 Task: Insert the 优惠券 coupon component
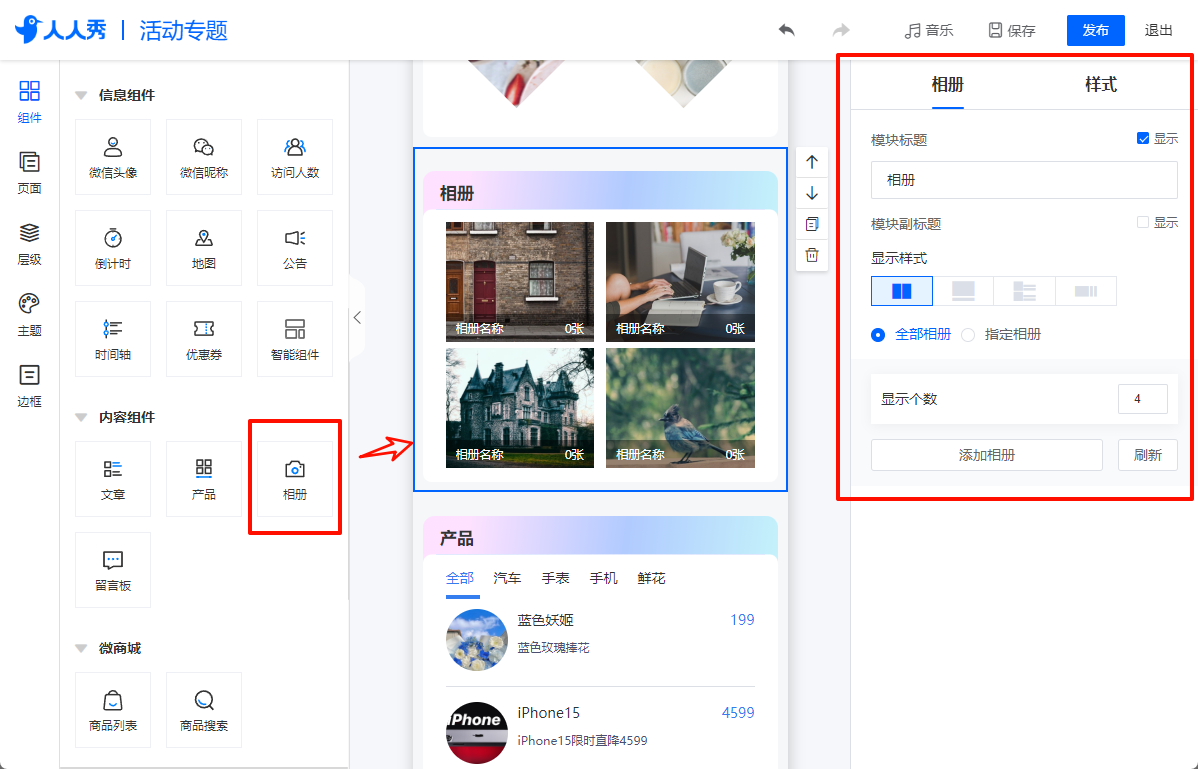(204, 338)
